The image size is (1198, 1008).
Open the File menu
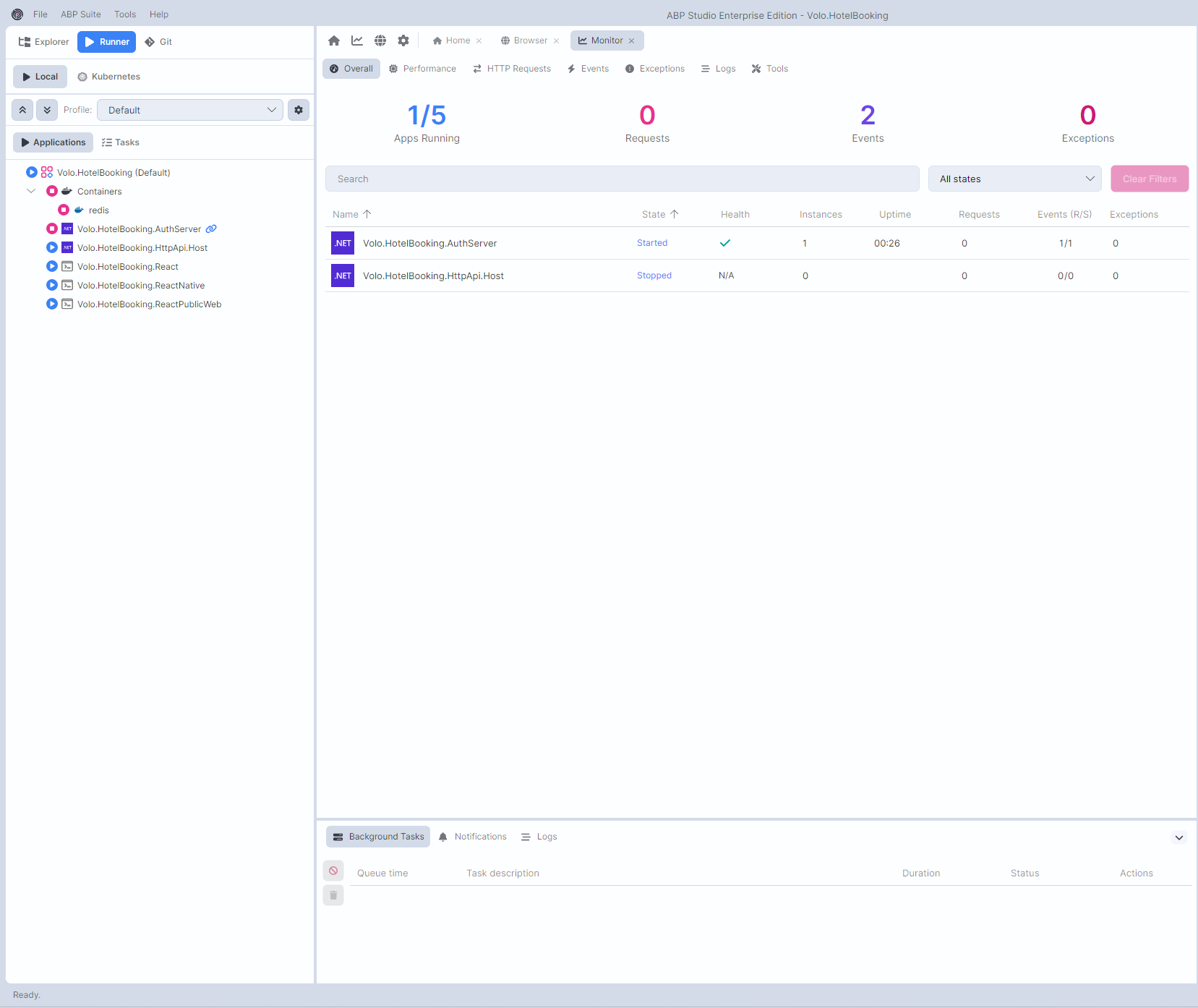pos(40,14)
